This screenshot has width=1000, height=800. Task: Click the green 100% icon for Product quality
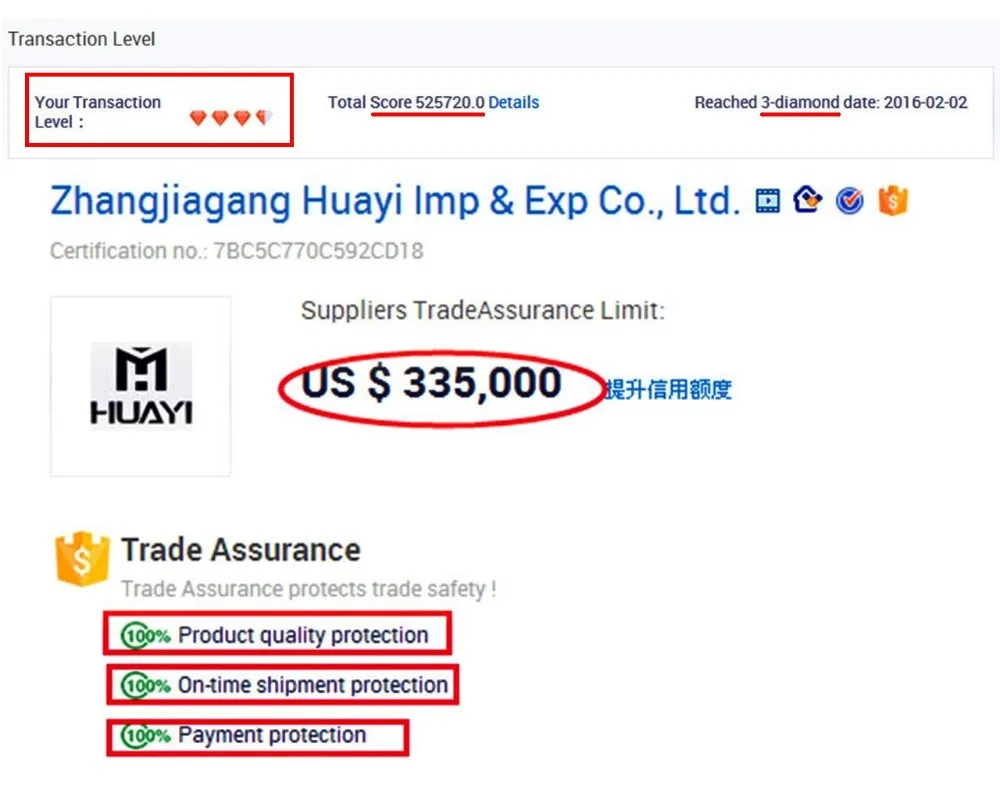145,635
